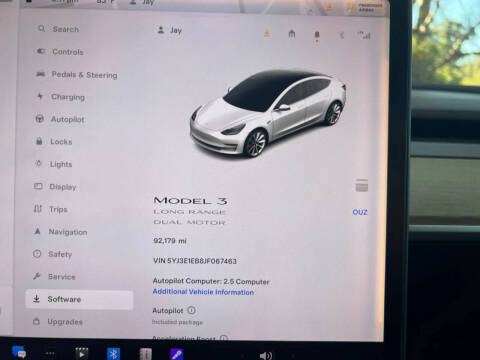Open Navigation arrow-icon settings
Image resolution: width=480 pixels, height=360 pixels.
pyautogui.click(x=60, y=232)
